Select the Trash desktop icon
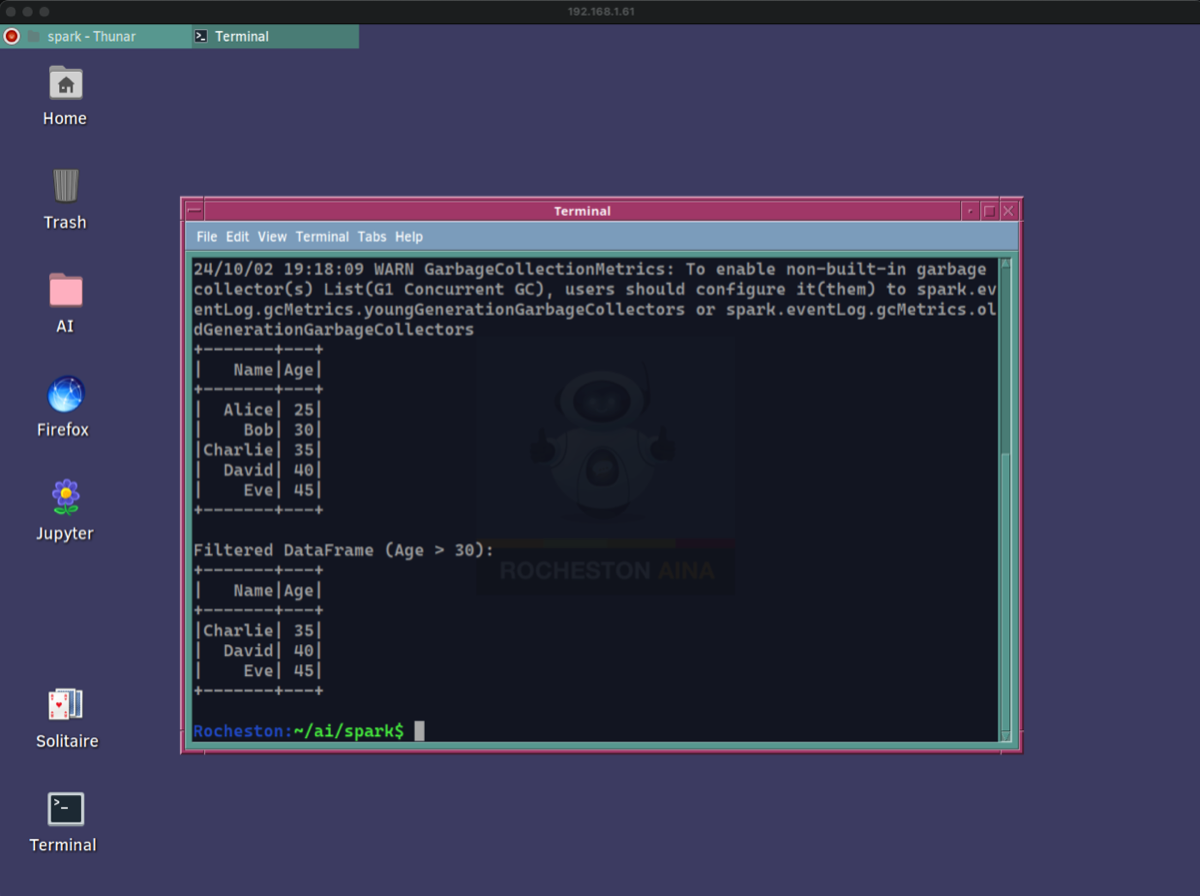This screenshot has width=1200, height=896. point(65,186)
